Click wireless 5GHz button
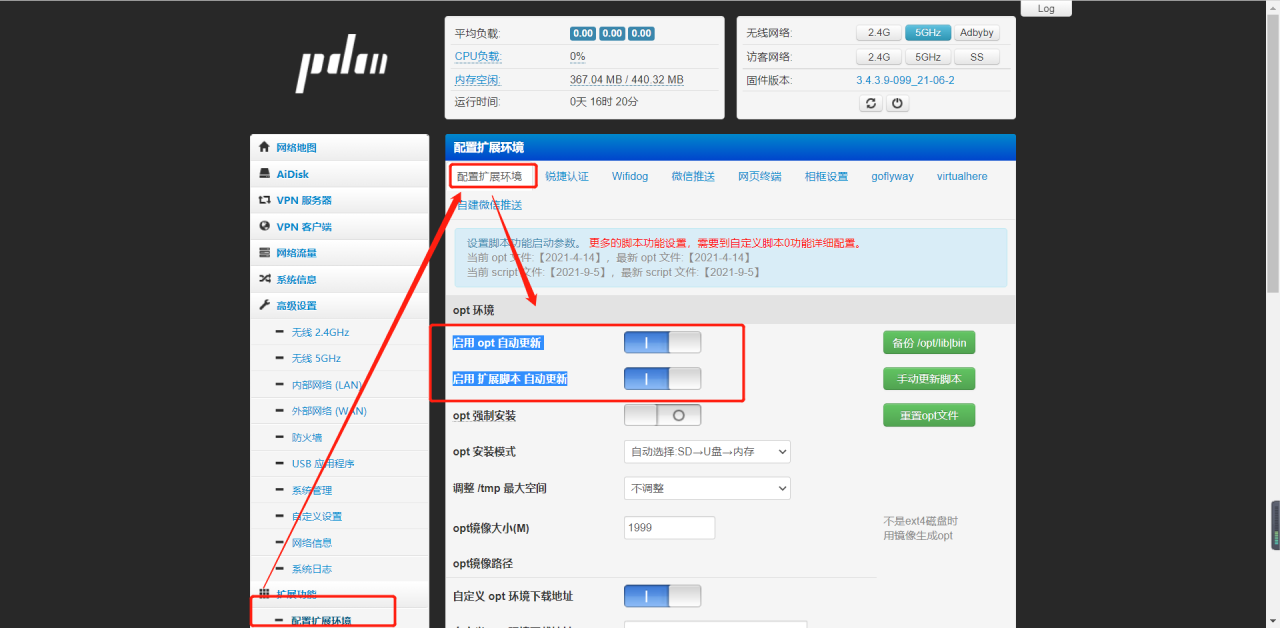 point(928,33)
